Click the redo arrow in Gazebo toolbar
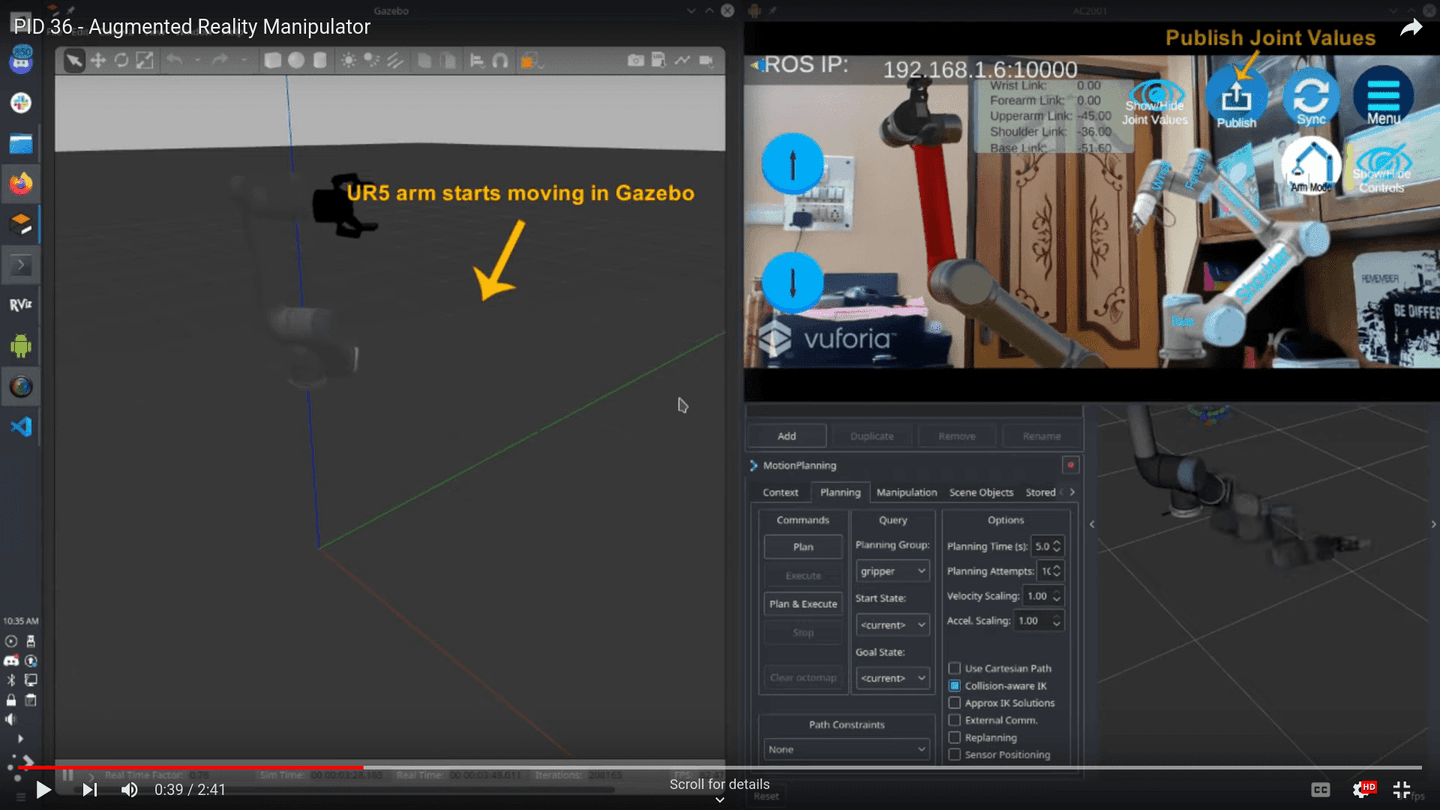This screenshot has width=1440, height=810. (220, 61)
